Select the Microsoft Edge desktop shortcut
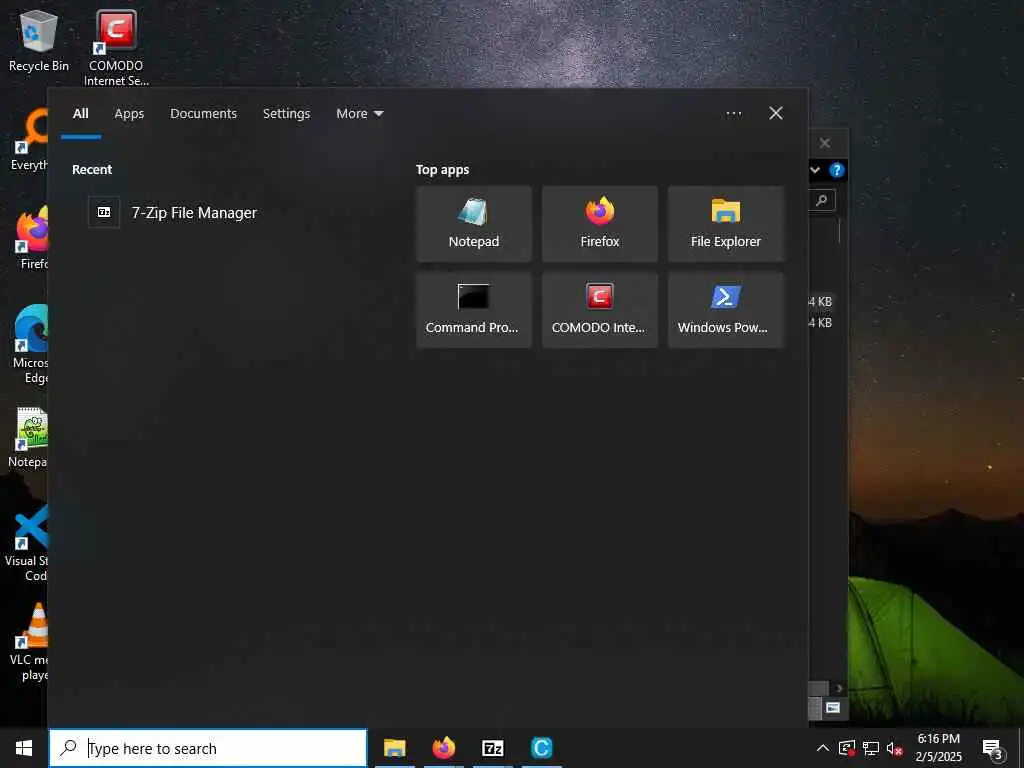This screenshot has height=768, width=1024. pyautogui.click(x=30, y=345)
